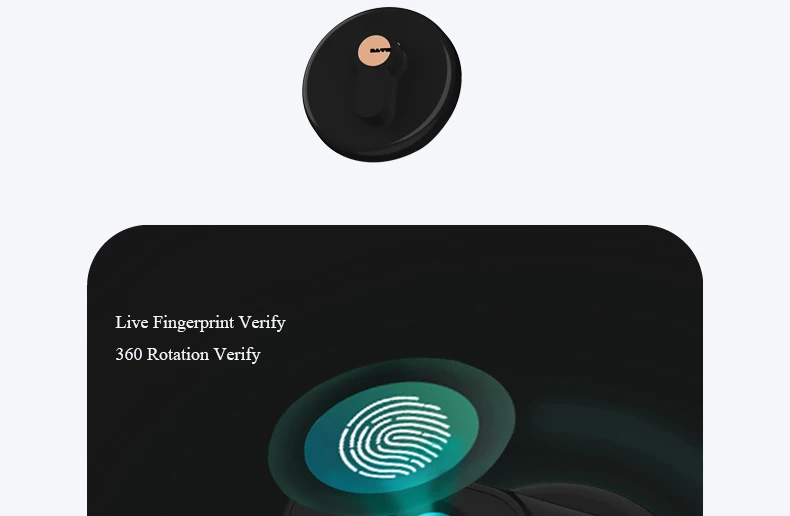Image resolution: width=790 pixels, height=516 pixels.
Task: Click the brand logo on copper disc
Action: pyautogui.click(x=380, y=50)
